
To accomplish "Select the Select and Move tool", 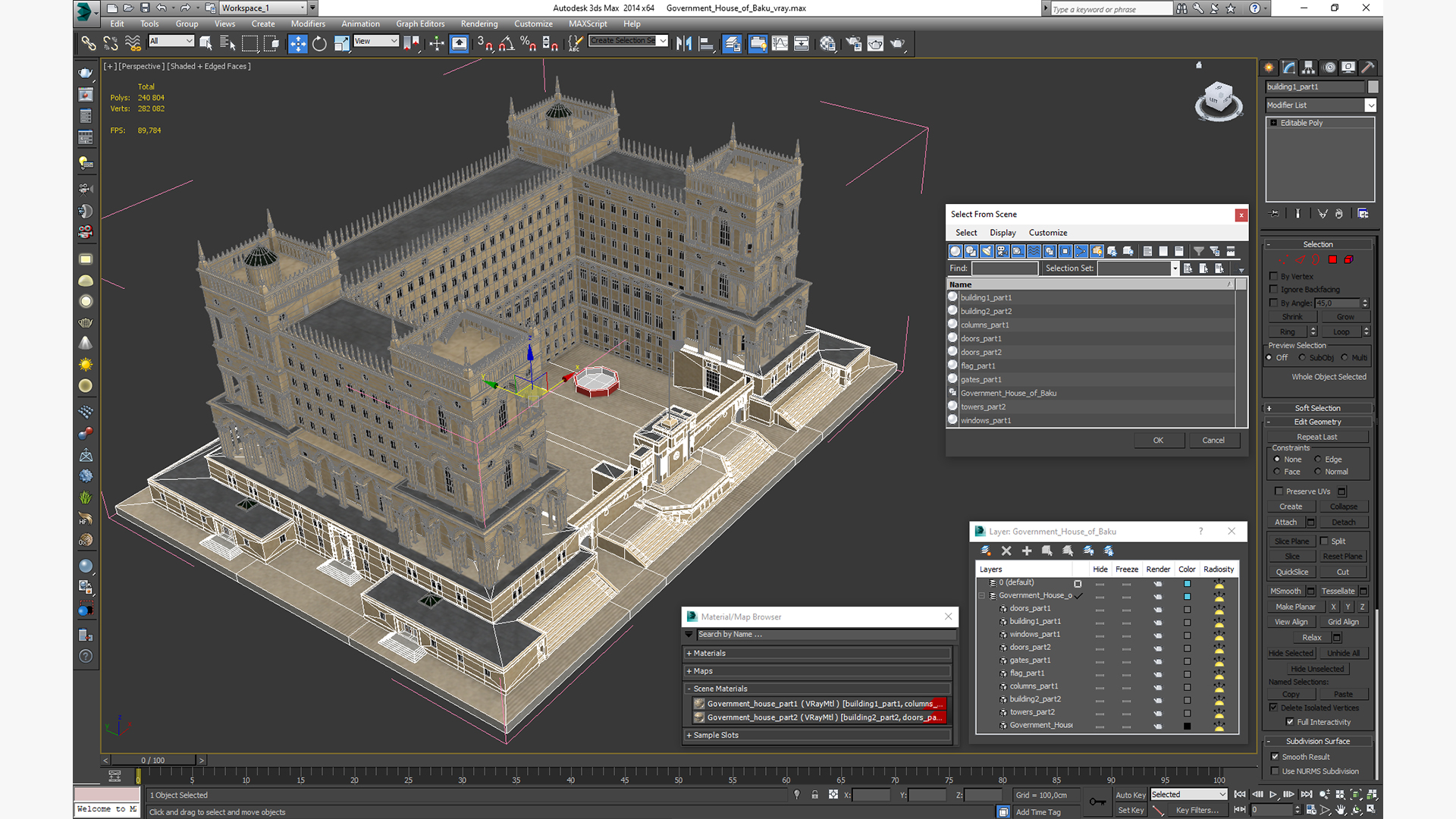I will 297,43.
